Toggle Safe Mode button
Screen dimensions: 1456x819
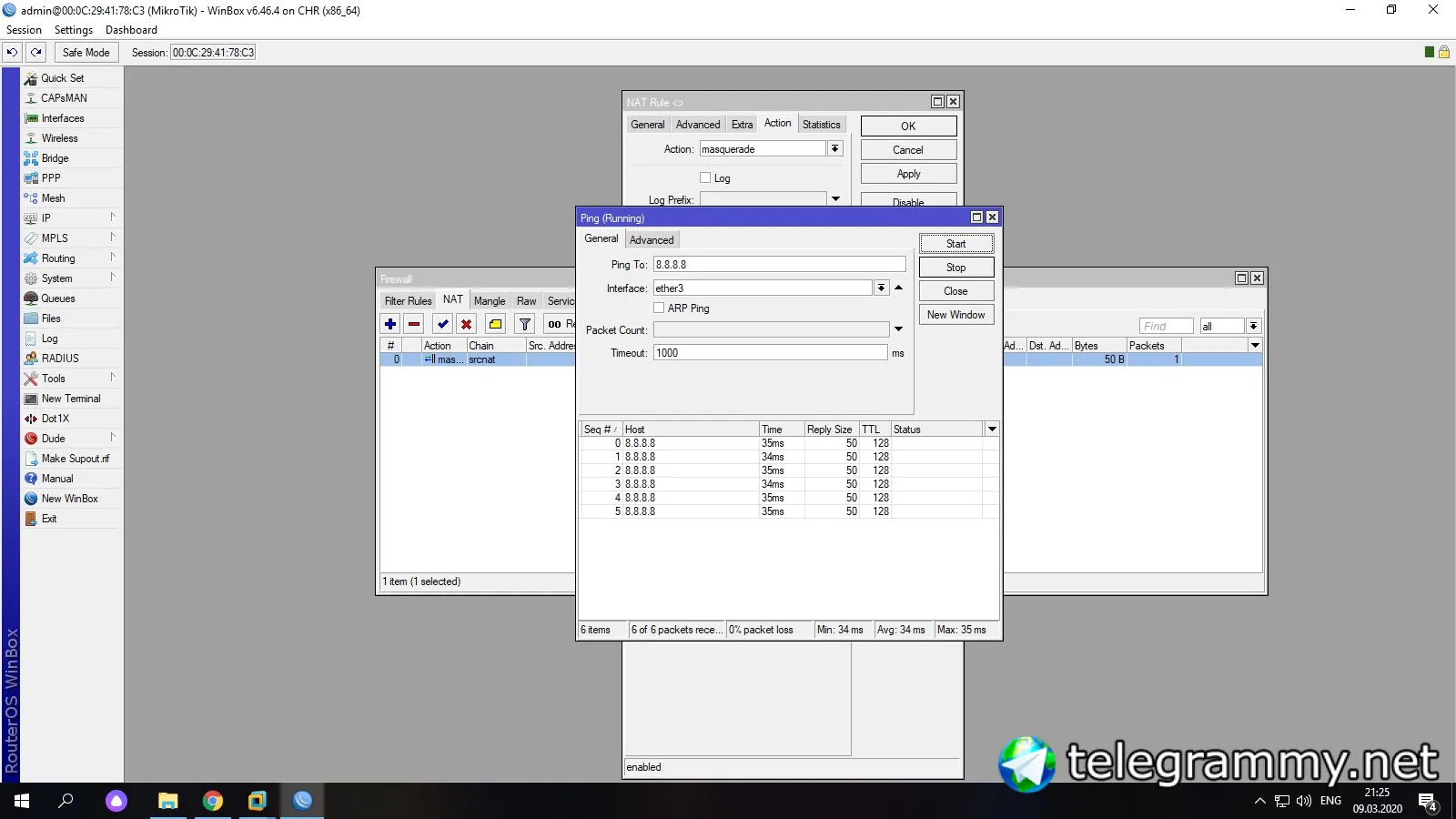tap(86, 52)
